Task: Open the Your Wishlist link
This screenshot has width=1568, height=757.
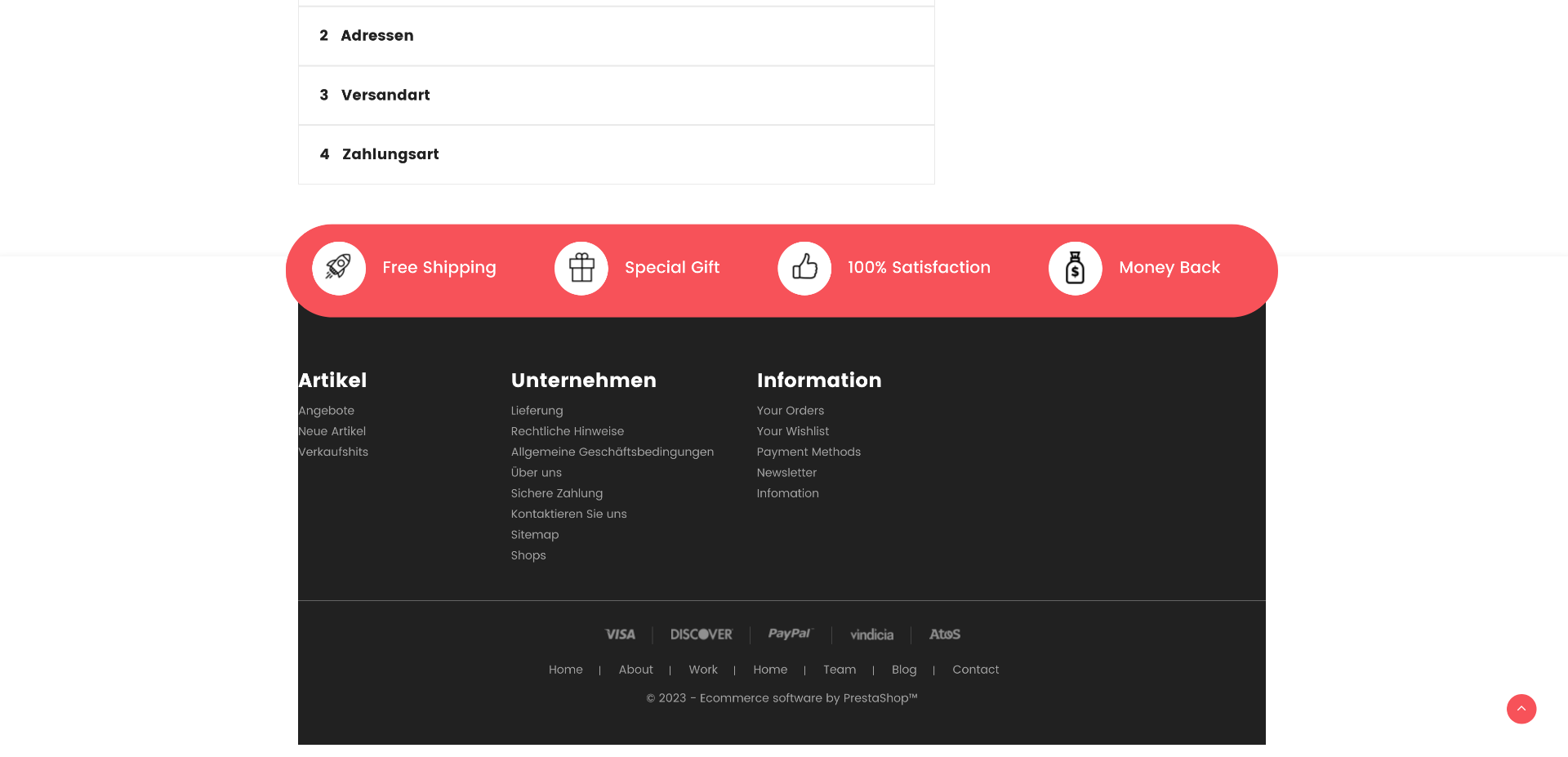Action: [792, 431]
